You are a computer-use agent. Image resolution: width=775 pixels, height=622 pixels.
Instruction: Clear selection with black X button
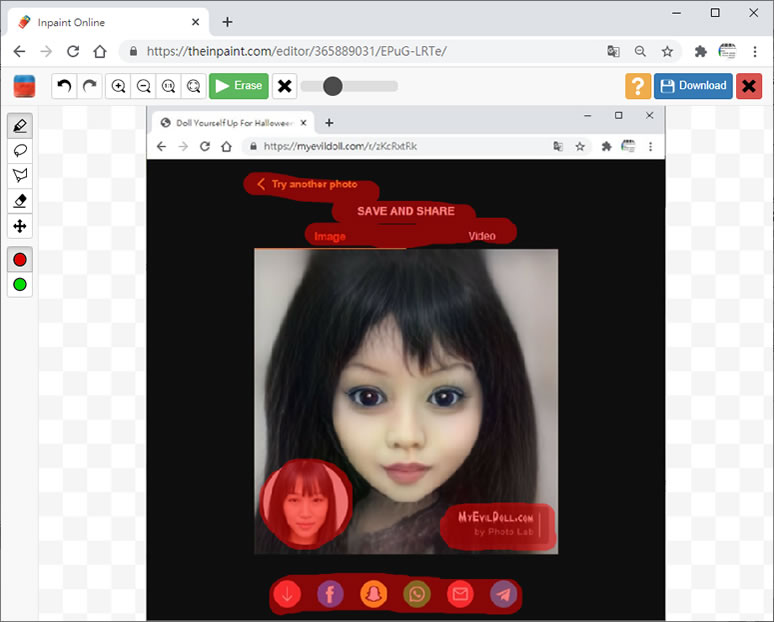pyautogui.click(x=285, y=86)
